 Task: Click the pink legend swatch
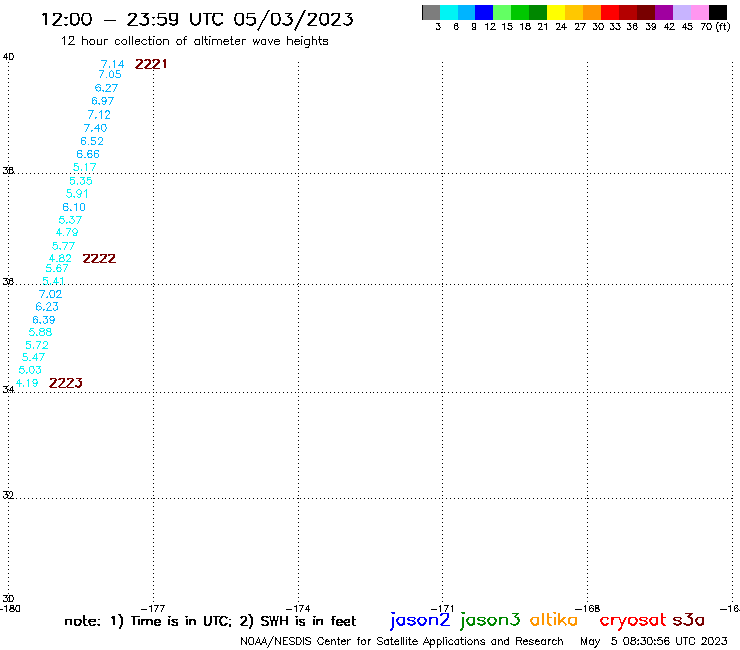coord(699,12)
